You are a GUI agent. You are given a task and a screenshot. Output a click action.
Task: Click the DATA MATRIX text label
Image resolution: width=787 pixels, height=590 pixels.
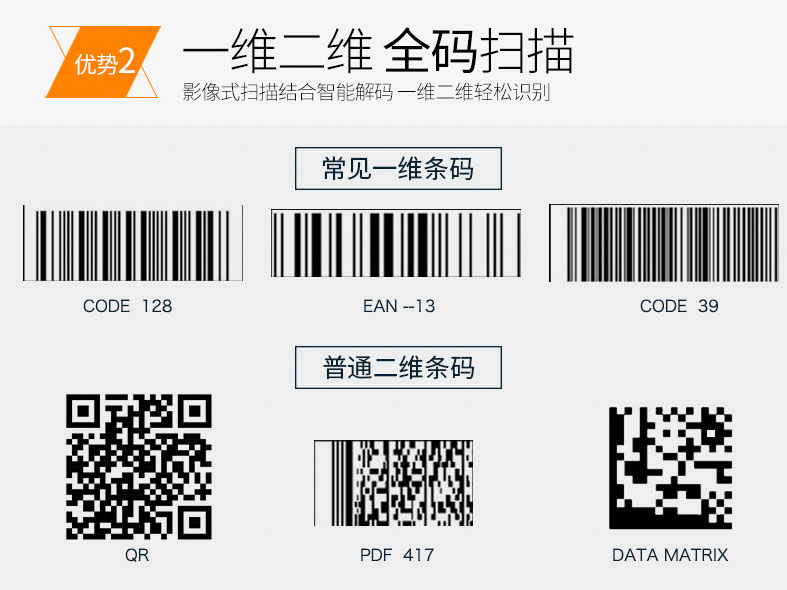click(x=670, y=555)
